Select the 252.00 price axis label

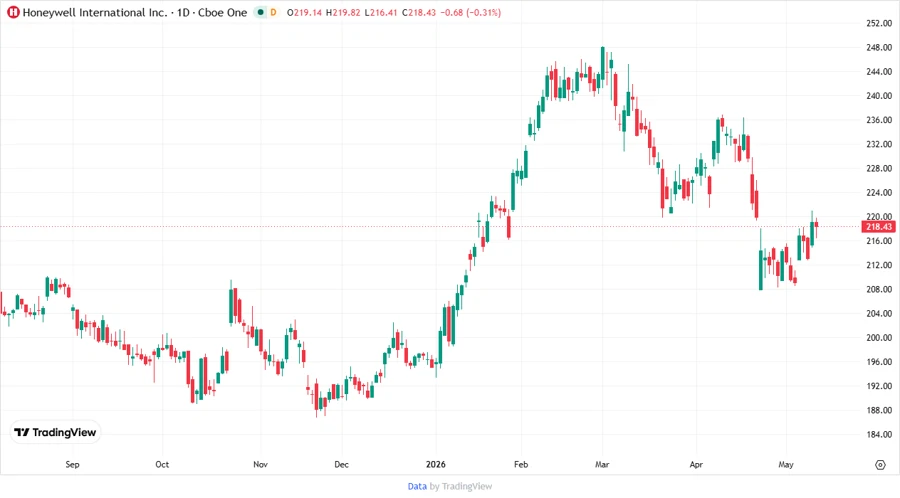coord(879,23)
